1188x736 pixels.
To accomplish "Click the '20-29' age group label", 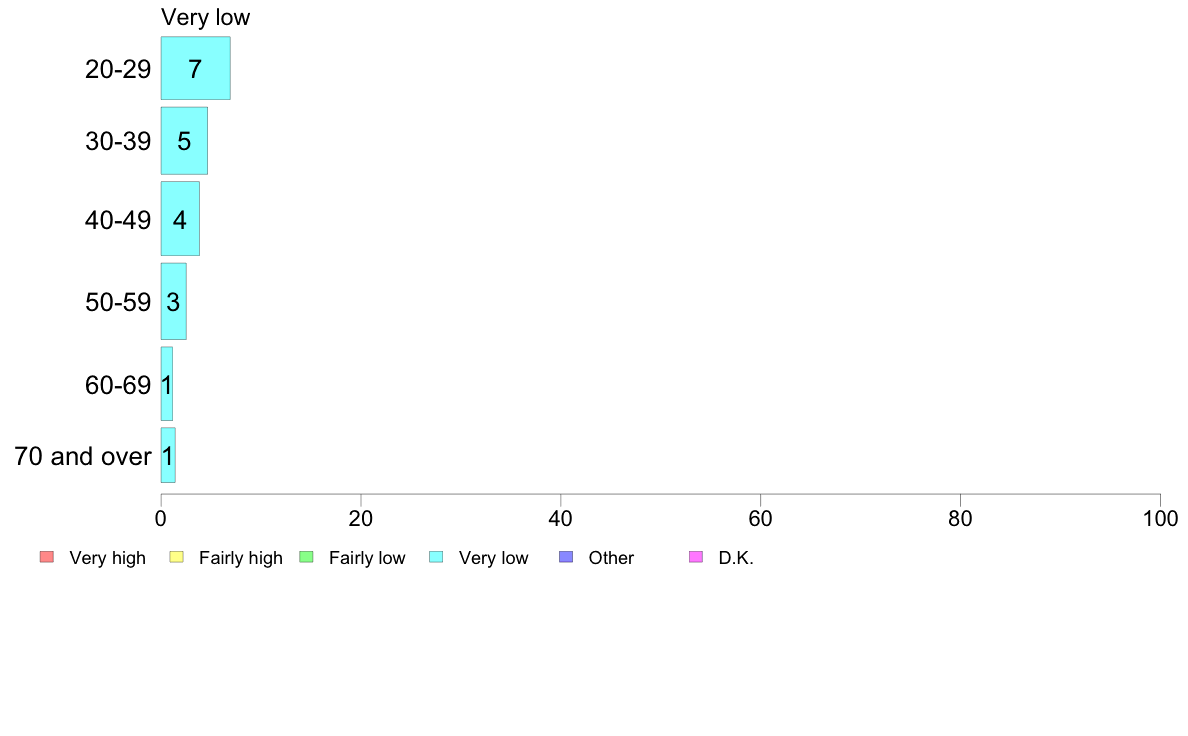I will point(118,69).
